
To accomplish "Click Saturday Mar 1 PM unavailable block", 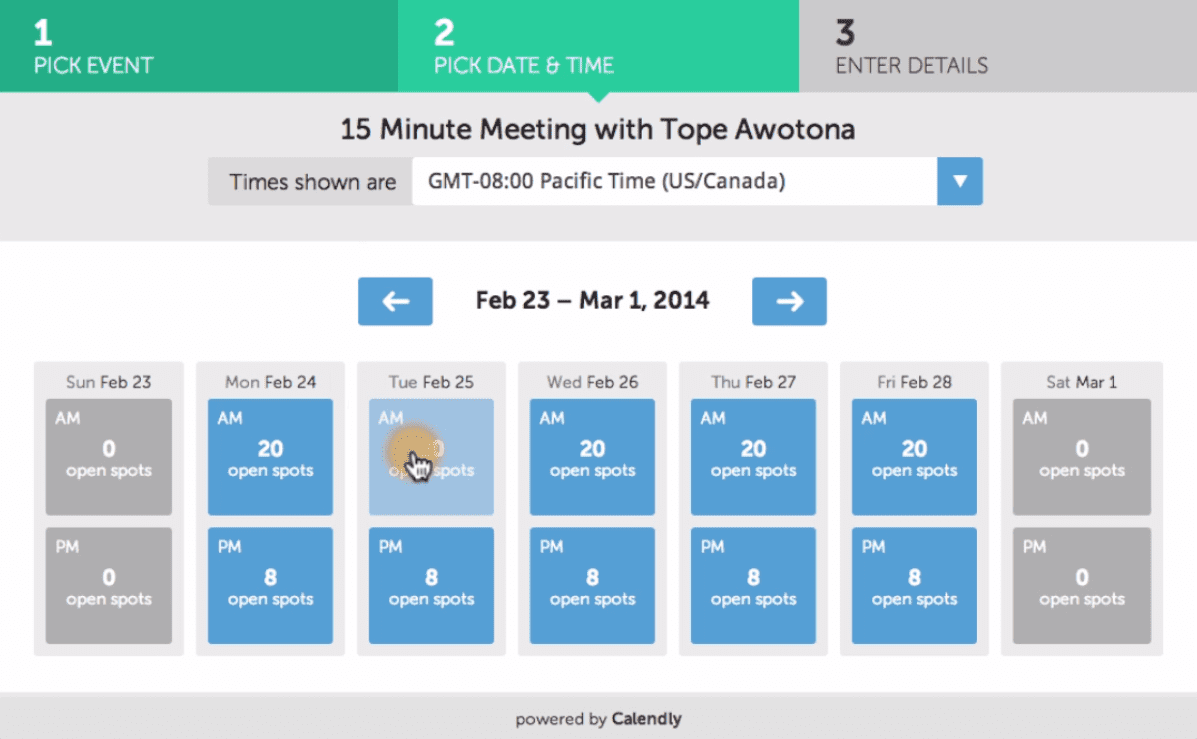I will tap(1082, 586).
